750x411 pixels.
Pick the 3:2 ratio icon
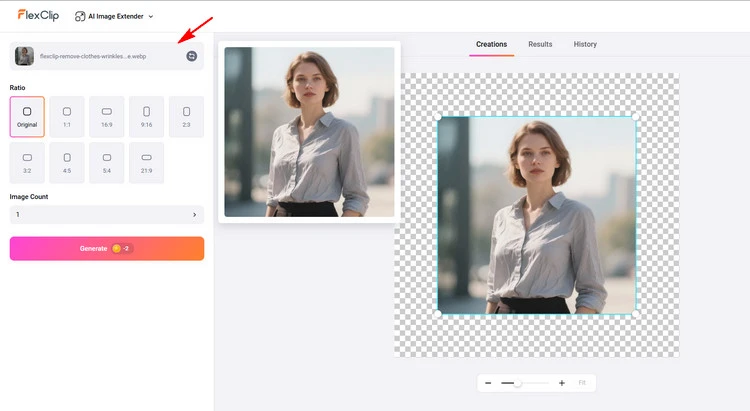click(27, 162)
